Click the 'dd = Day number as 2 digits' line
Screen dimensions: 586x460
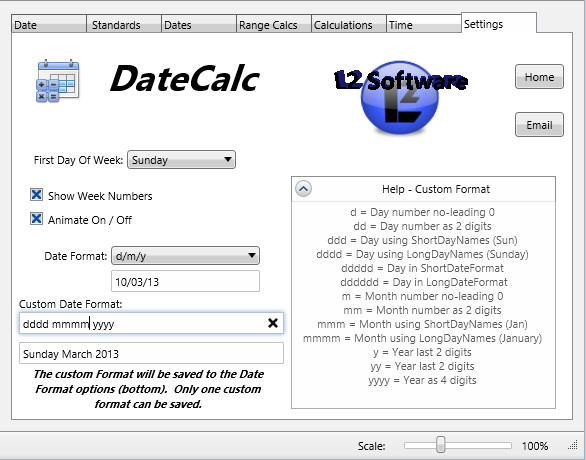pos(422,226)
